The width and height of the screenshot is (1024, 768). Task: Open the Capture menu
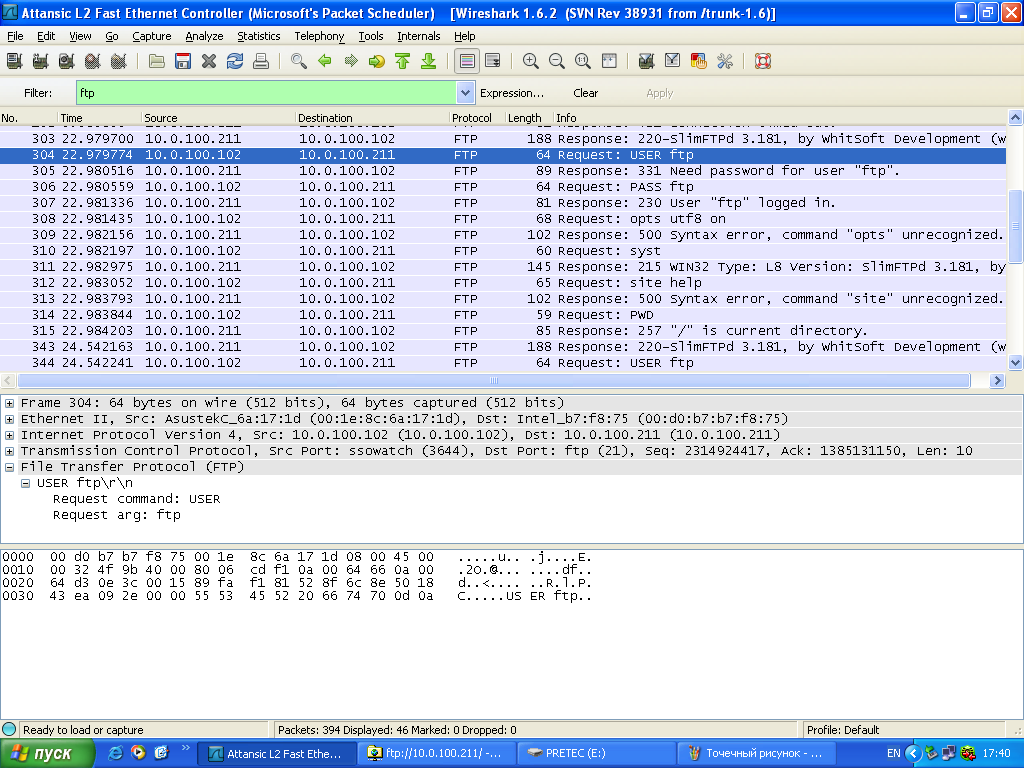click(152, 36)
